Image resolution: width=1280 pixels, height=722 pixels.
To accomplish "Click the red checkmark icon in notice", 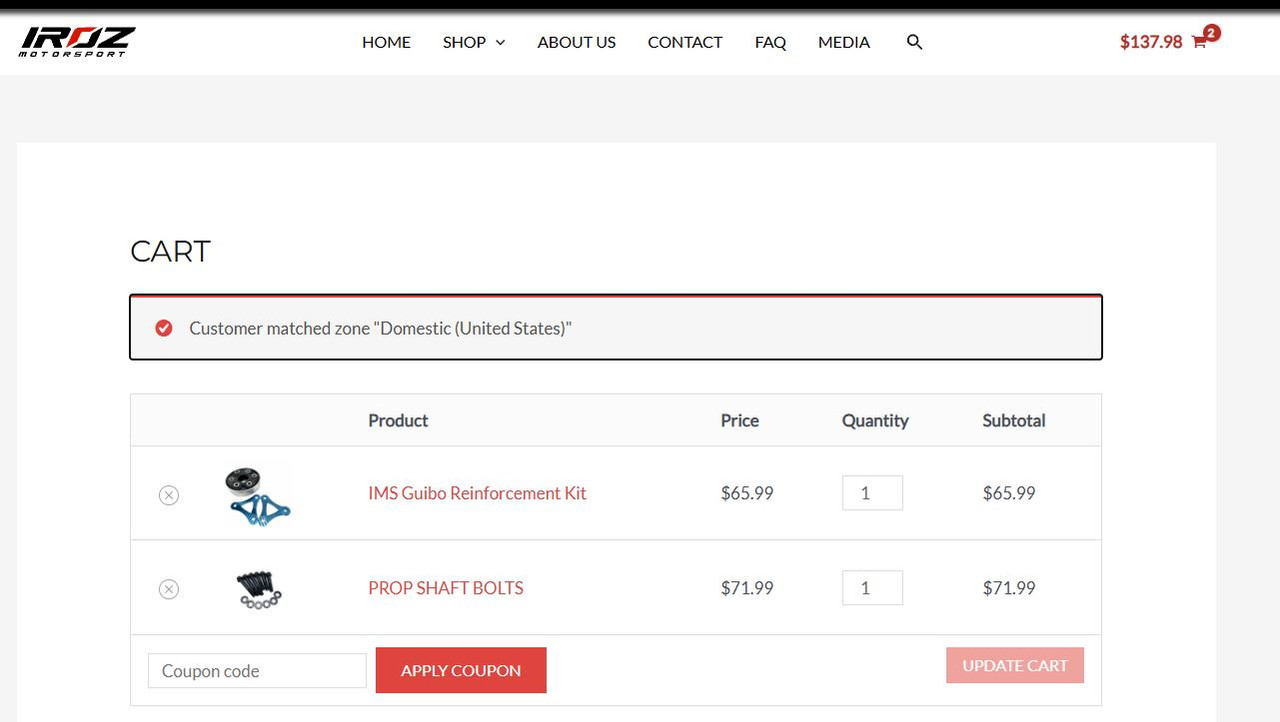I will pyautogui.click(x=164, y=328).
